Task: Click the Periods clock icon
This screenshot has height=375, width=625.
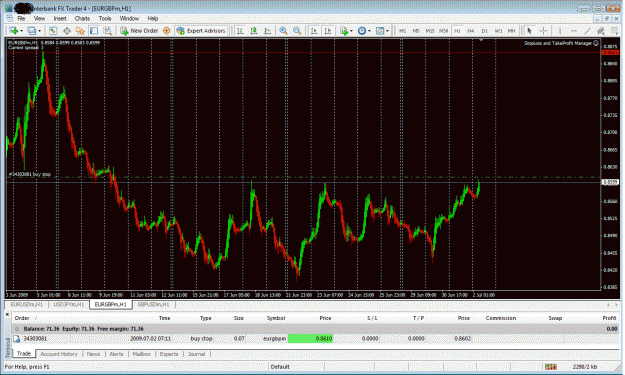Action: [362, 31]
